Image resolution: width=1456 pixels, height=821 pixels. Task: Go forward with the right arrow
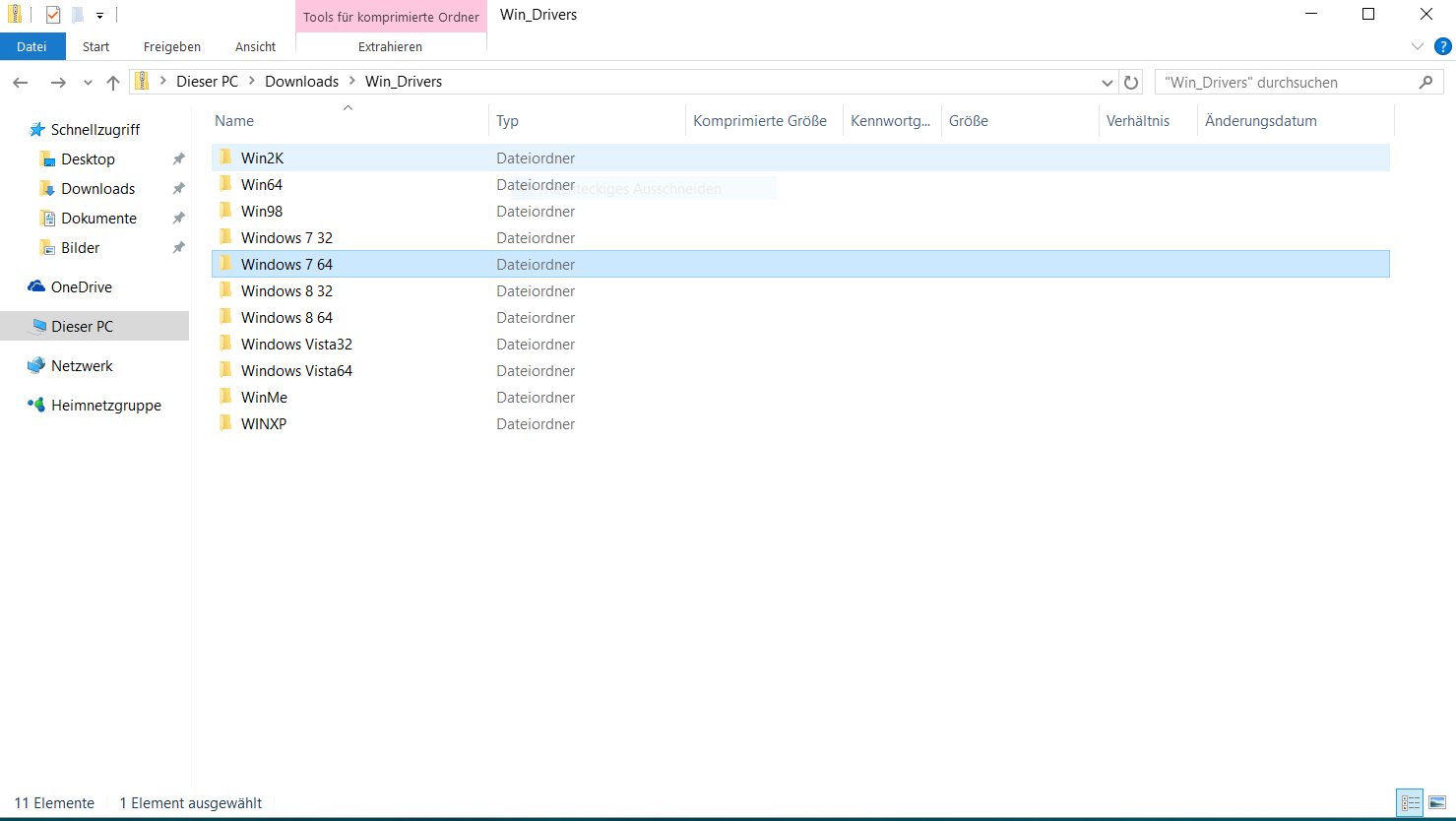coord(58,83)
